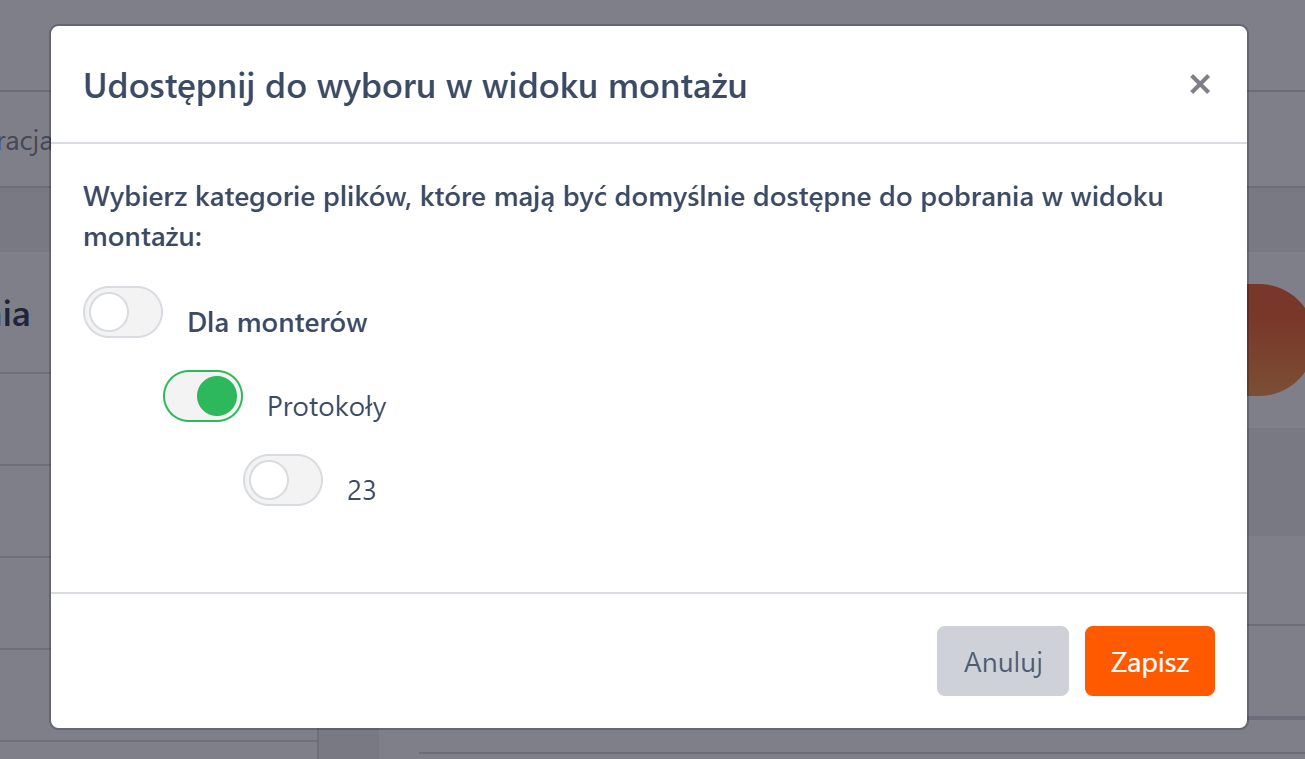Save changes with the orange Zapisz button
Image resolution: width=1305 pixels, height=759 pixels.
[1149, 661]
